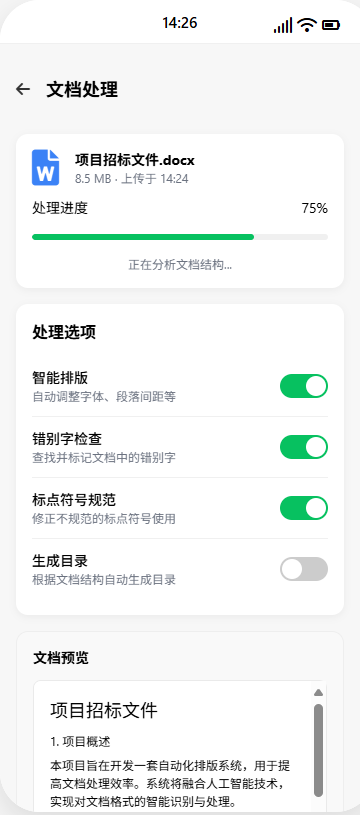Enable the 生成目录 toggle
The image size is (360, 815).
coord(304,569)
